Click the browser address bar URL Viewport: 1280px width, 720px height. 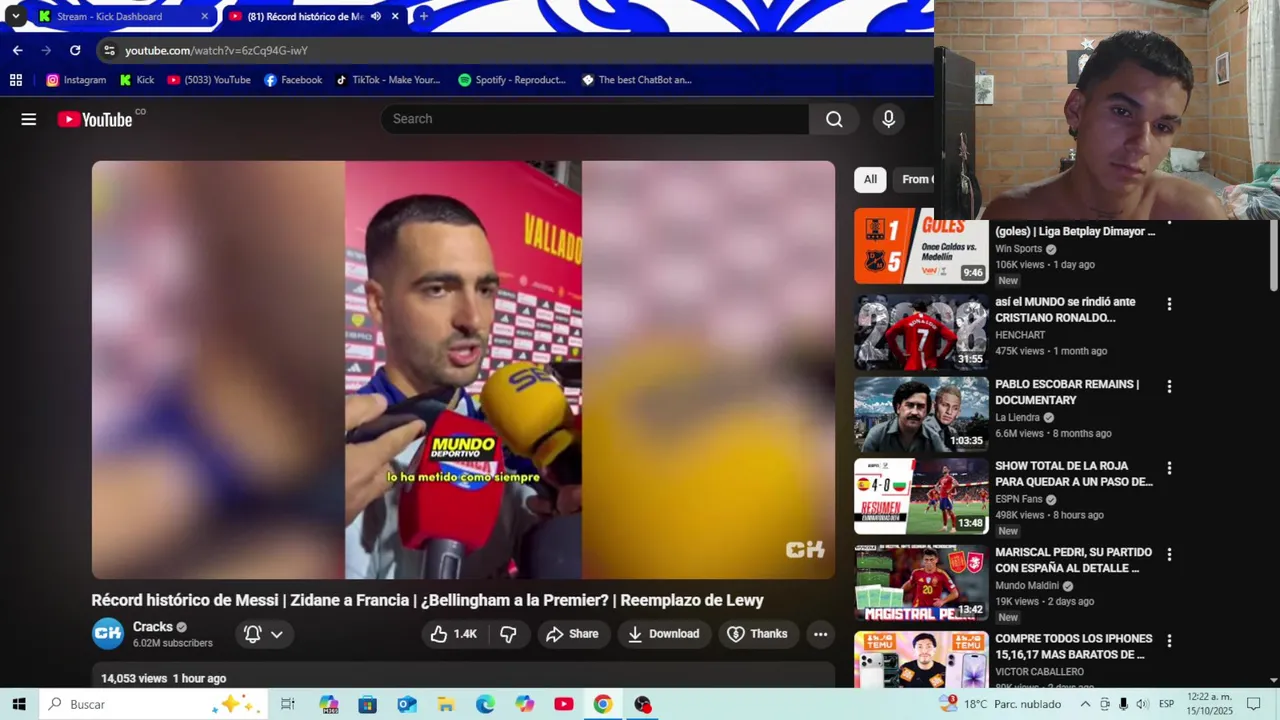(x=216, y=50)
